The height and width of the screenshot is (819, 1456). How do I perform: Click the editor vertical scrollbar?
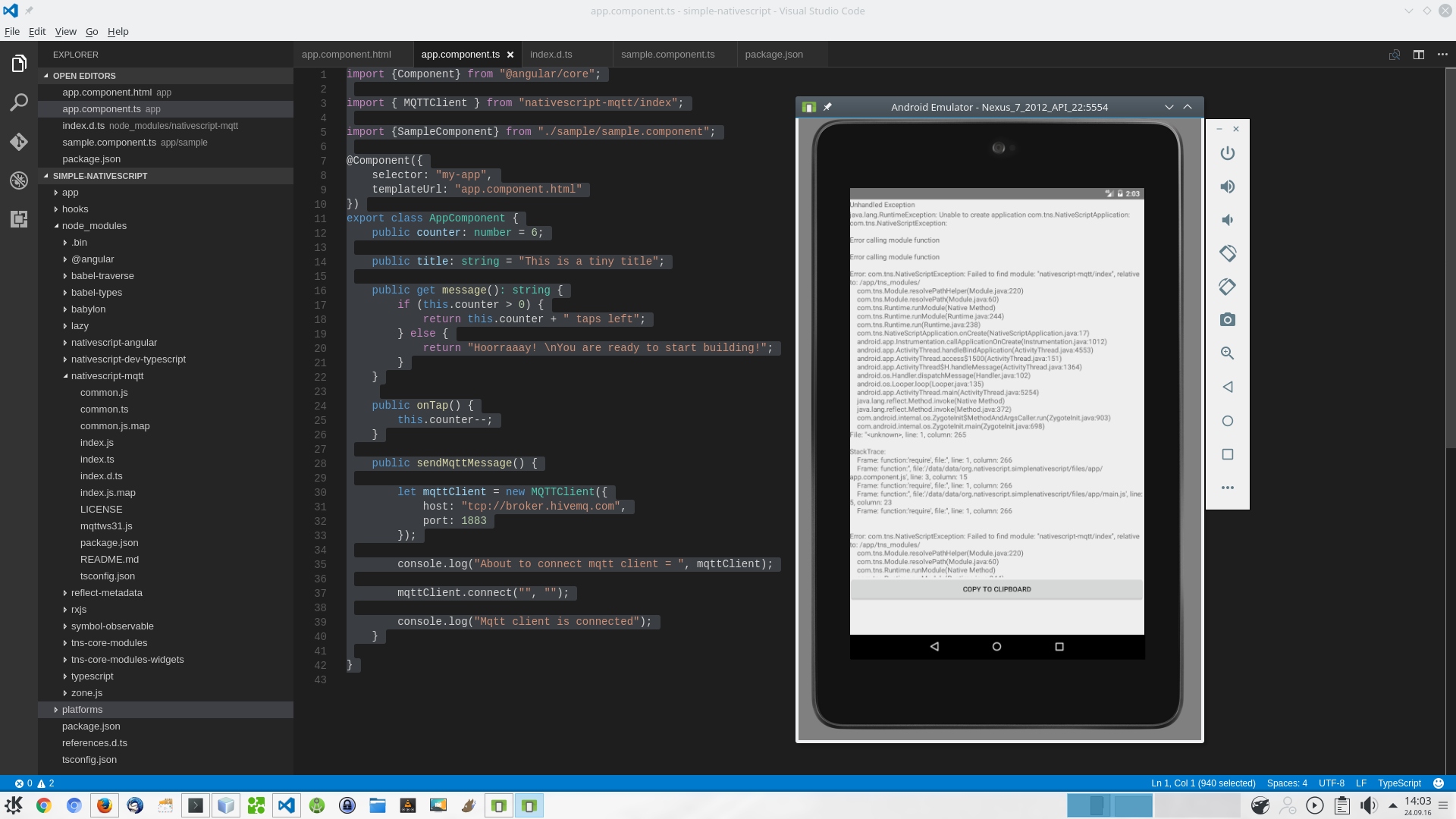(x=1450, y=258)
